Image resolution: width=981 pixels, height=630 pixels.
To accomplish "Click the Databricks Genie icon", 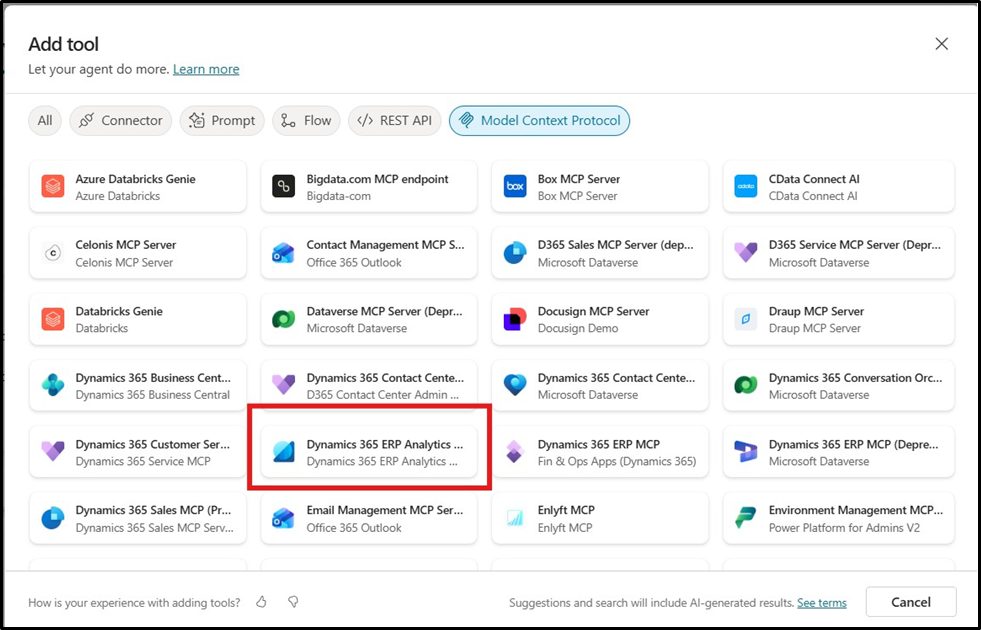I will [53, 319].
